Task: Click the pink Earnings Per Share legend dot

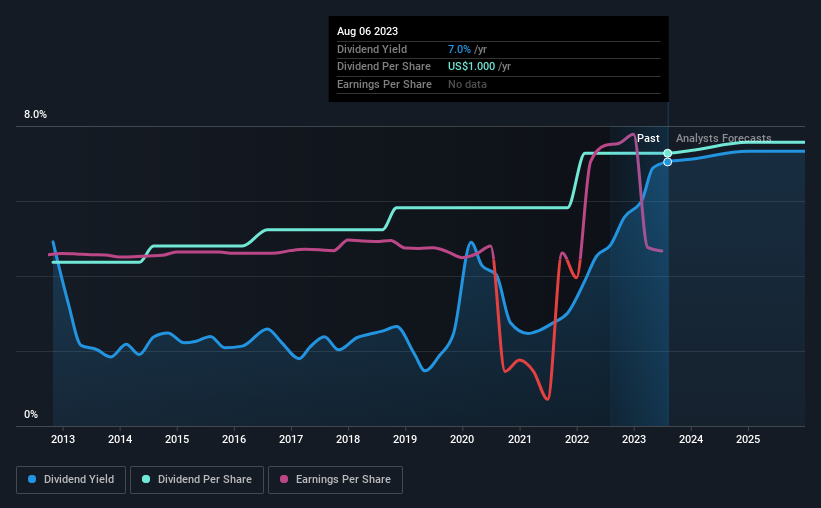Action: pyautogui.click(x=284, y=479)
